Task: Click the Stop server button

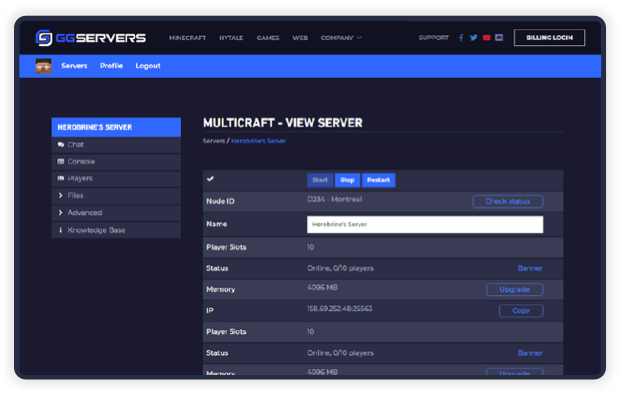Action: point(347,180)
